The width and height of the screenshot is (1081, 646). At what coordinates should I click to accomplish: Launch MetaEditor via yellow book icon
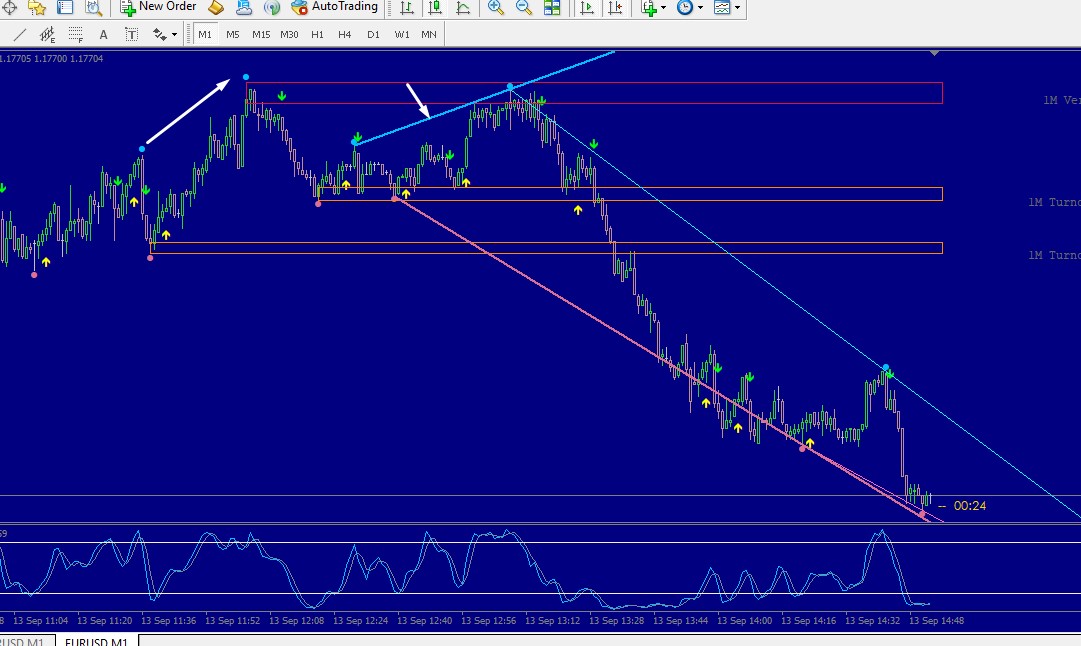click(x=216, y=8)
